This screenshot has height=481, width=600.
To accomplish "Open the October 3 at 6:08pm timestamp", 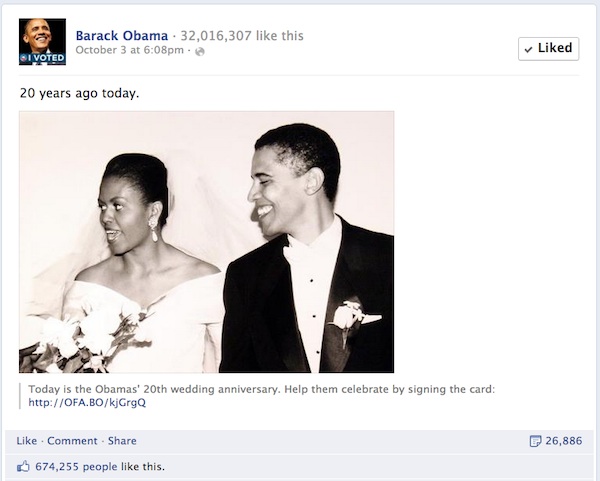I will tap(130, 50).
